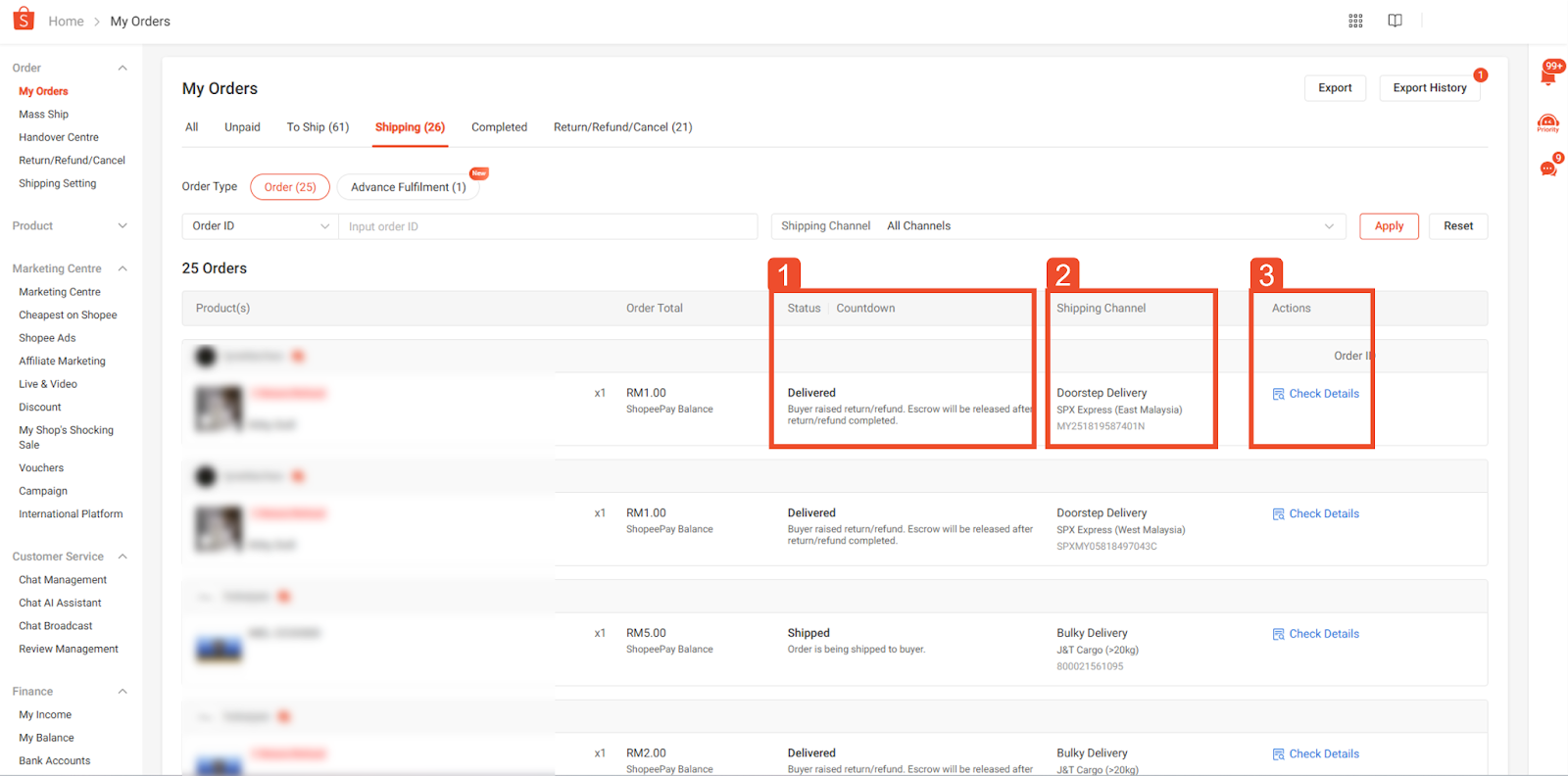Open the Priority support headset icon

(x=1548, y=123)
